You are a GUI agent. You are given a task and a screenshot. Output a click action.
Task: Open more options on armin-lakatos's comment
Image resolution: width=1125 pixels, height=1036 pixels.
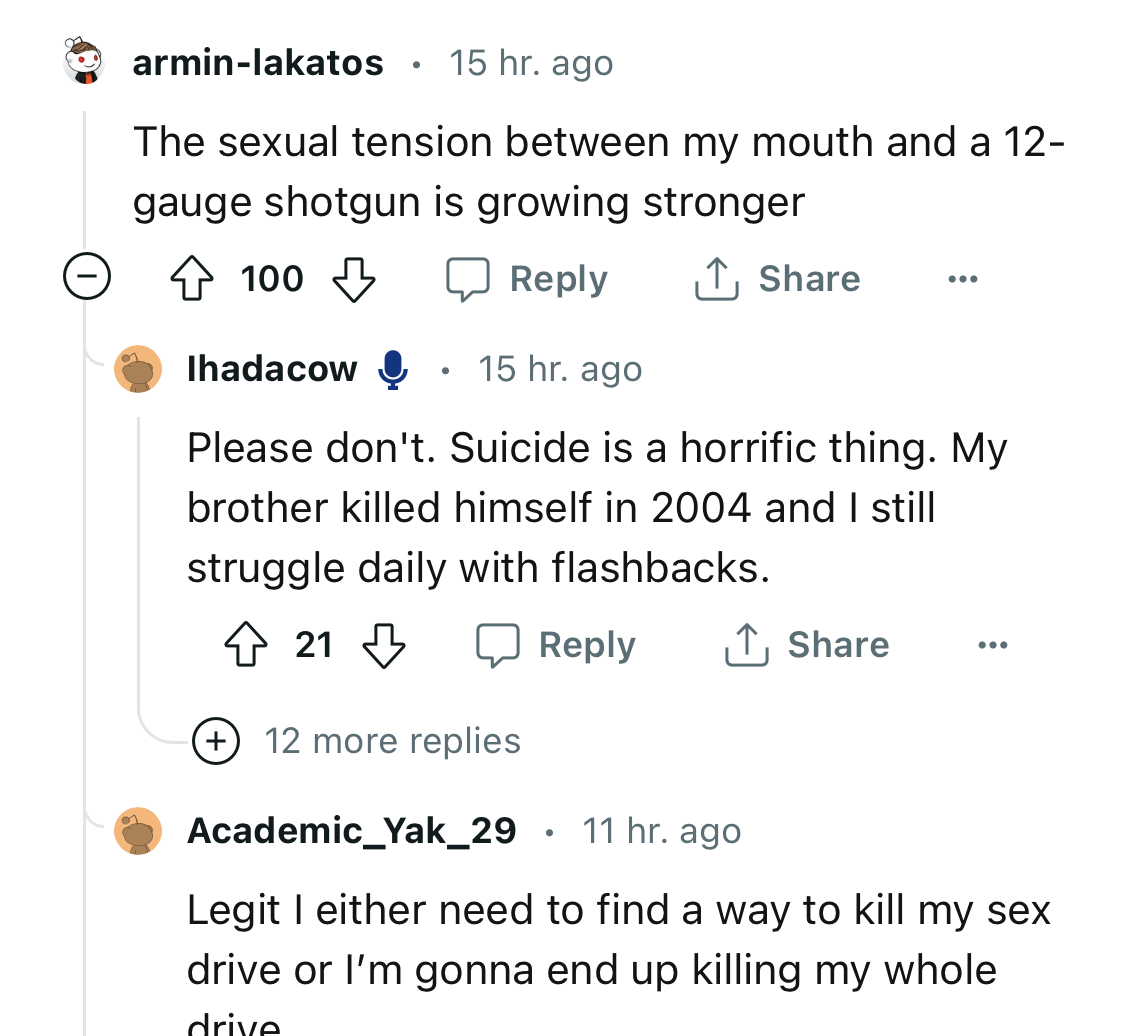click(962, 279)
